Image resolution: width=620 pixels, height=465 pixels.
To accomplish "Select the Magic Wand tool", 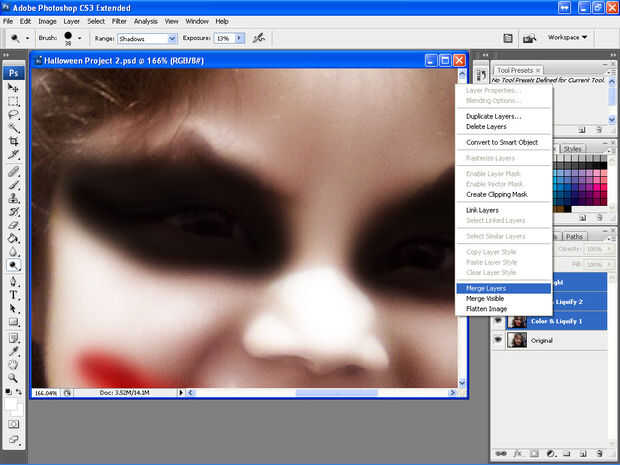I will coord(13,128).
